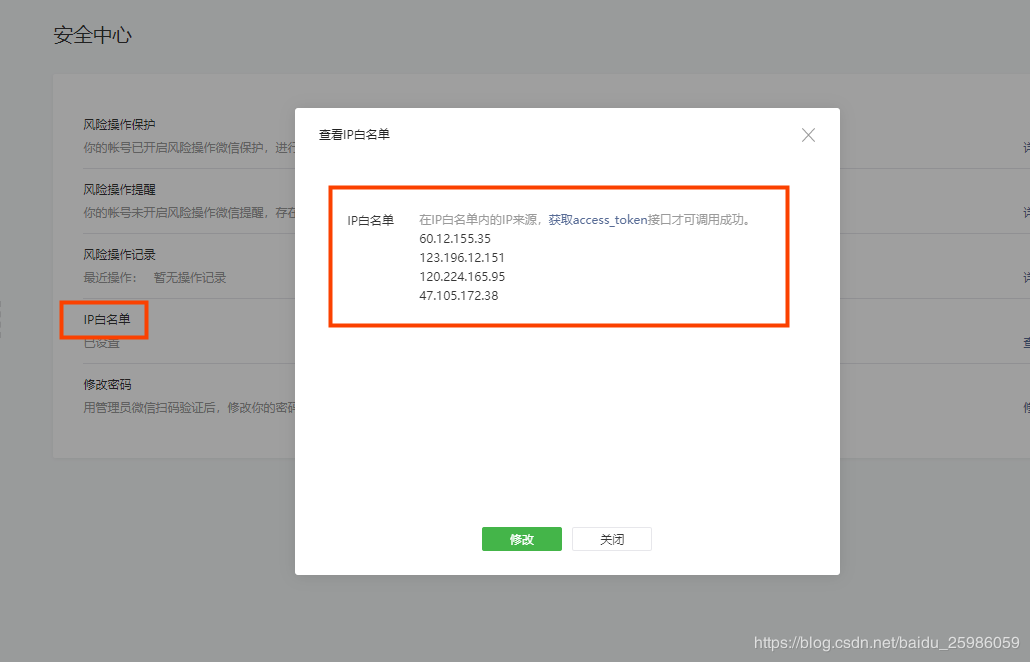Click the 关闭 button in the dialog

click(611, 539)
